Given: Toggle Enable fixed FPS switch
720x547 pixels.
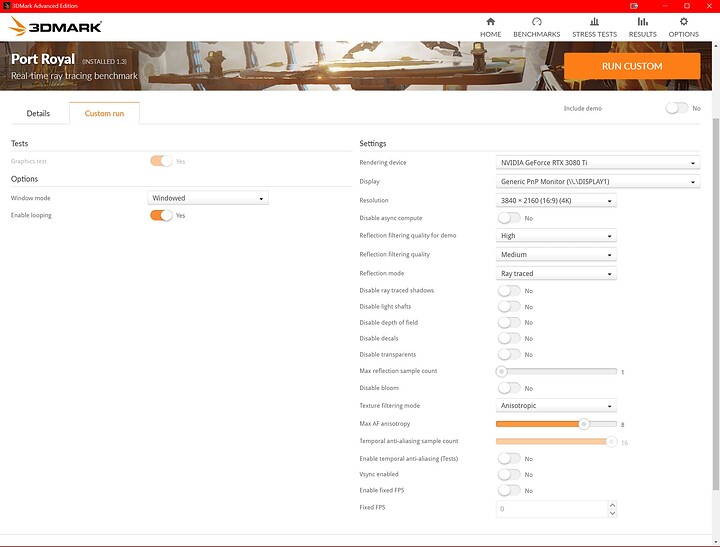Looking at the screenshot, I should (x=509, y=490).
